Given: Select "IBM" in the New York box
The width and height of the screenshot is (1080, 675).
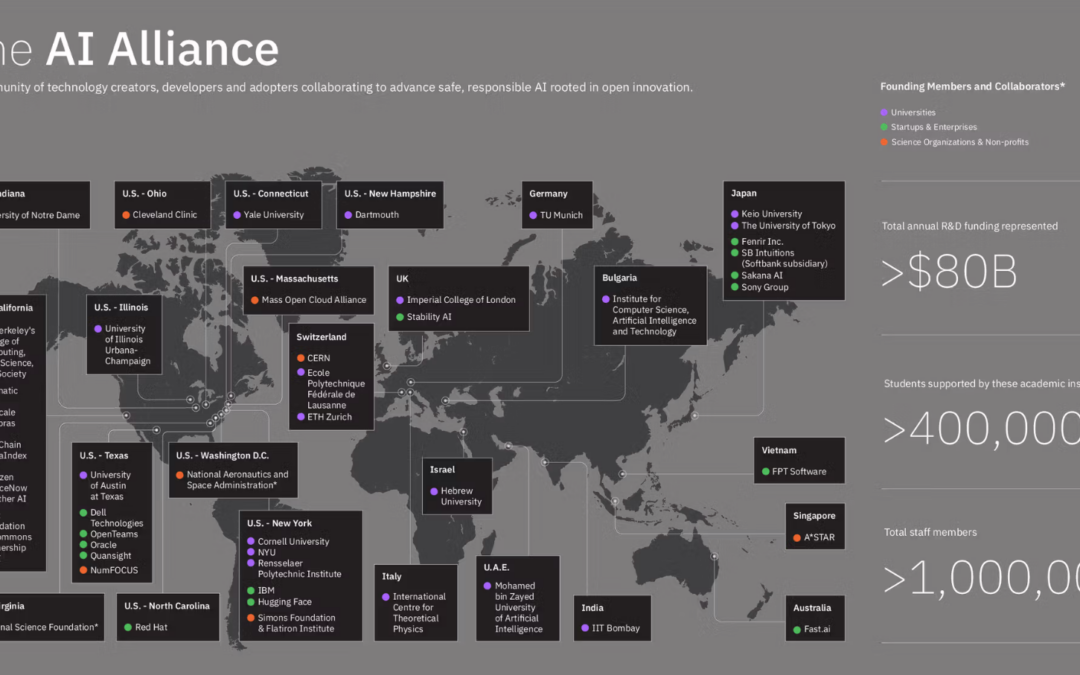Looking at the screenshot, I should [266, 590].
